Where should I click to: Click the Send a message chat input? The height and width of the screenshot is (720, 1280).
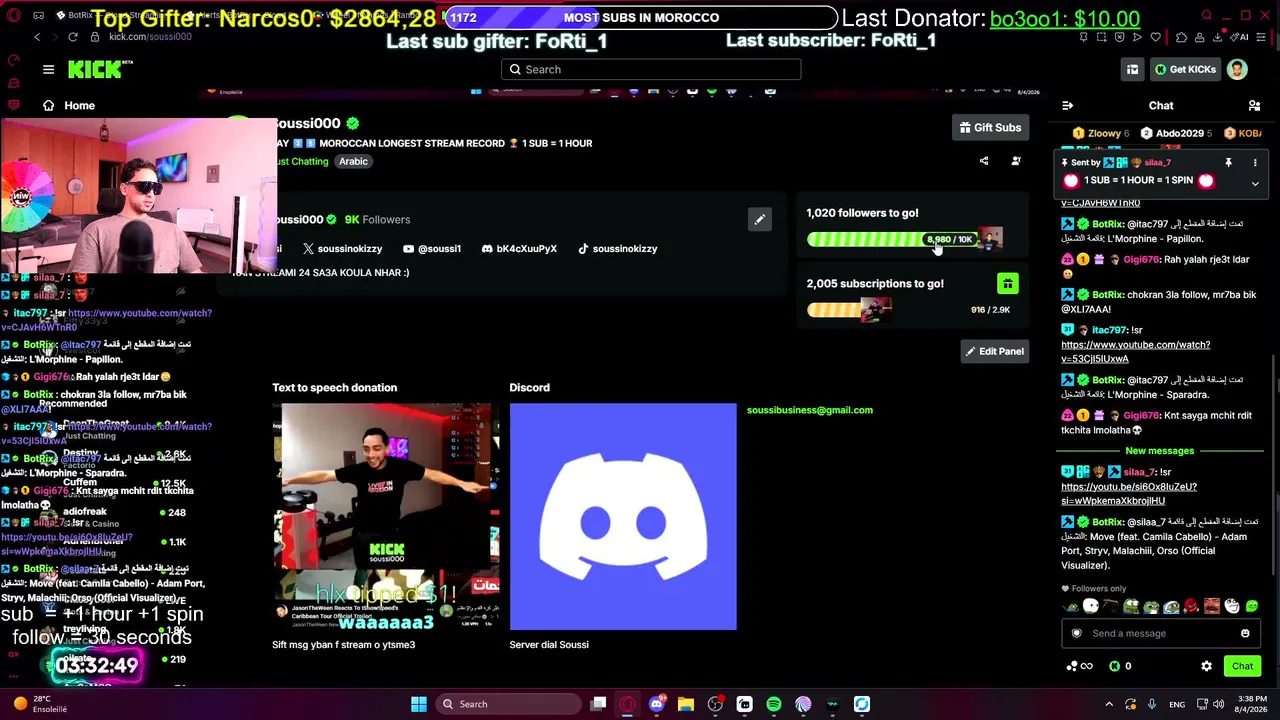click(1160, 633)
